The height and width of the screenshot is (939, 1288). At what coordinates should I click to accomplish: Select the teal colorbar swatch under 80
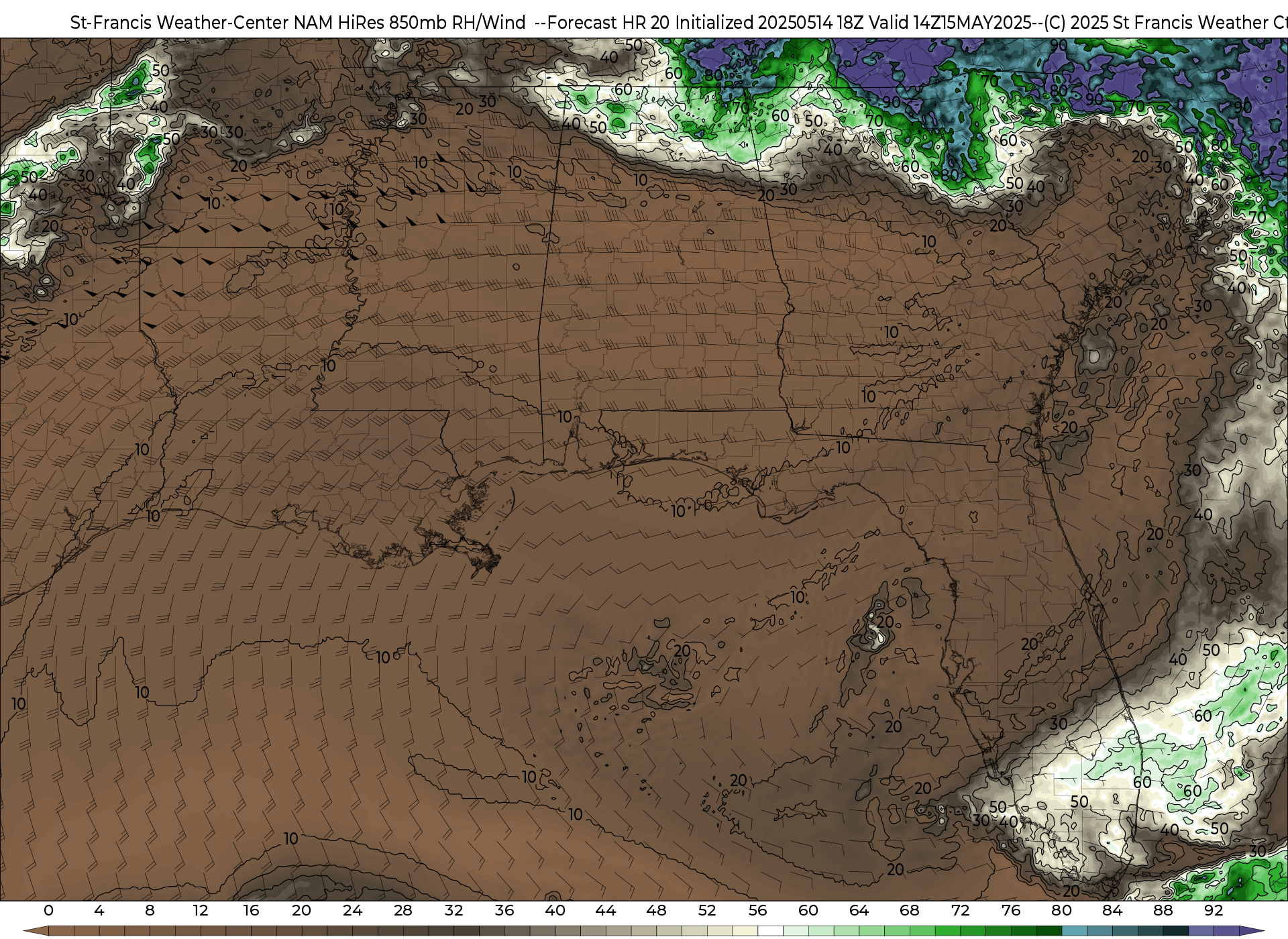(x=1074, y=931)
